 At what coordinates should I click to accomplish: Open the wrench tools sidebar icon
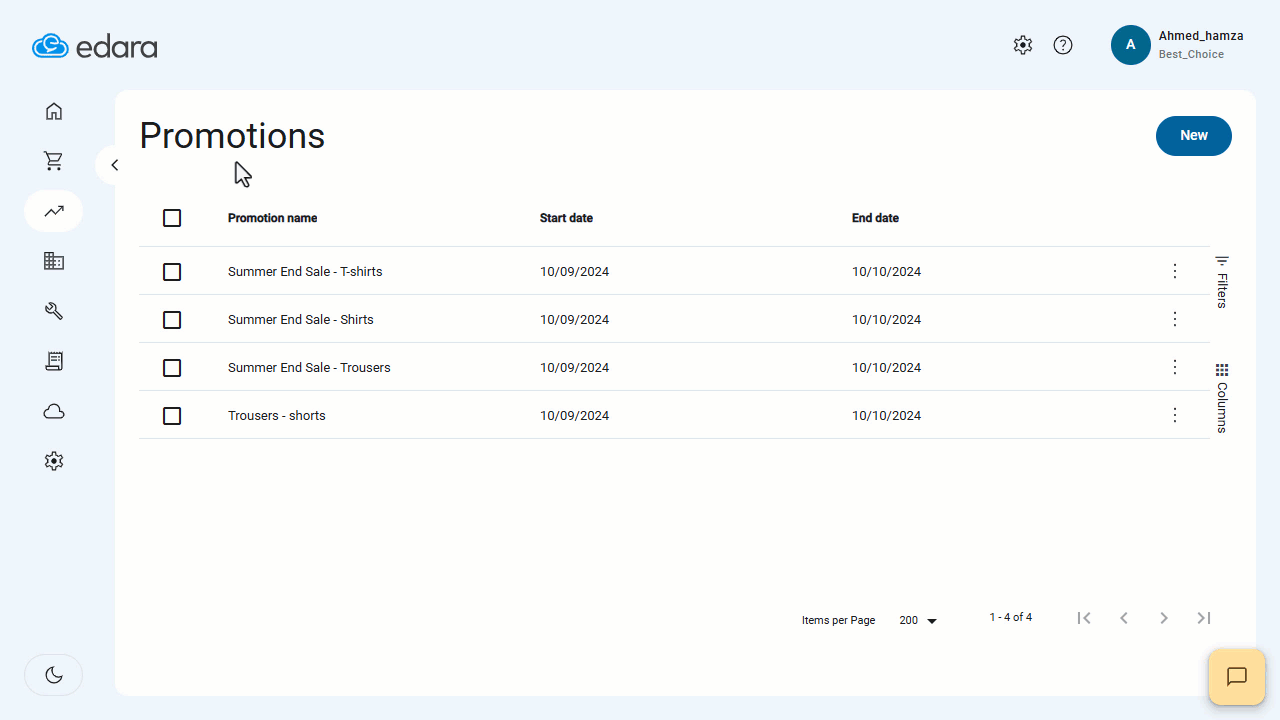click(x=54, y=311)
